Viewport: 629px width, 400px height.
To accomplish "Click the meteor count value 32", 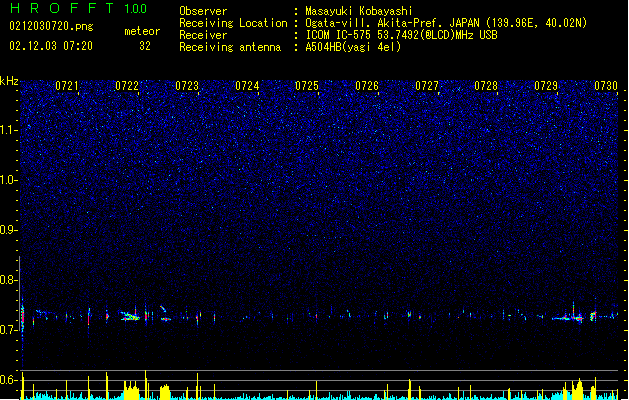I will [145, 46].
